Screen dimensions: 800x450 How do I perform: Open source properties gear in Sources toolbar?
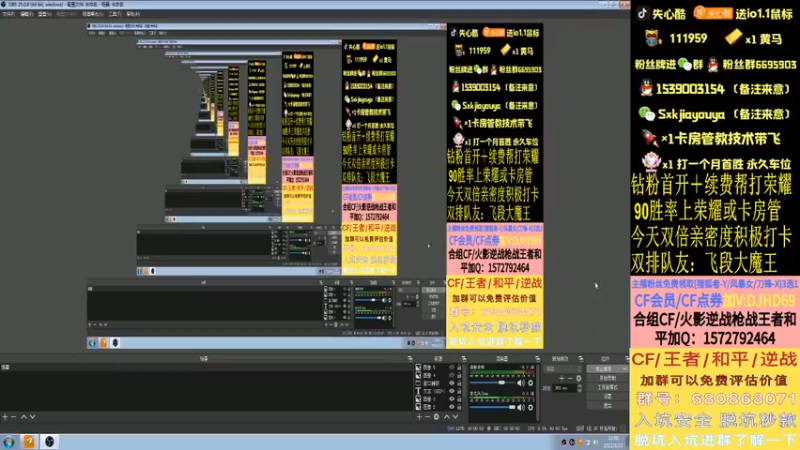coord(436,417)
